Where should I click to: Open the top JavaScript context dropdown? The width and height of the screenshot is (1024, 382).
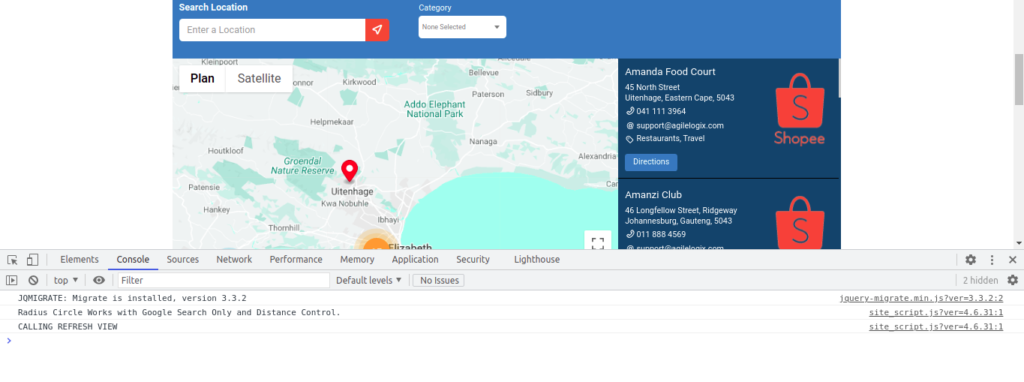point(66,280)
